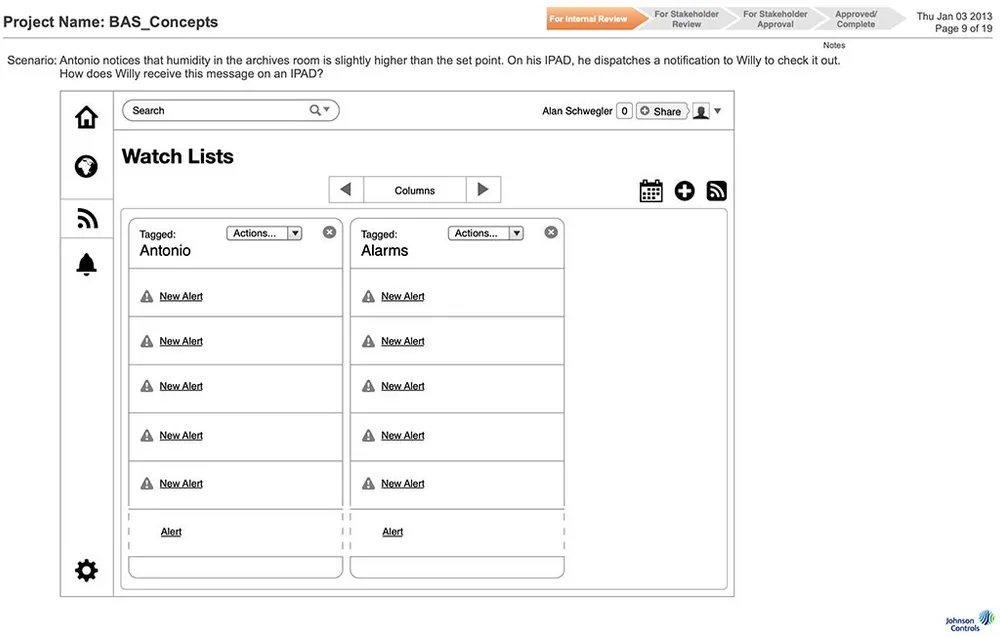1000x637 pixels.
Task: Click the Columns label button
Action: pos(415,190)
